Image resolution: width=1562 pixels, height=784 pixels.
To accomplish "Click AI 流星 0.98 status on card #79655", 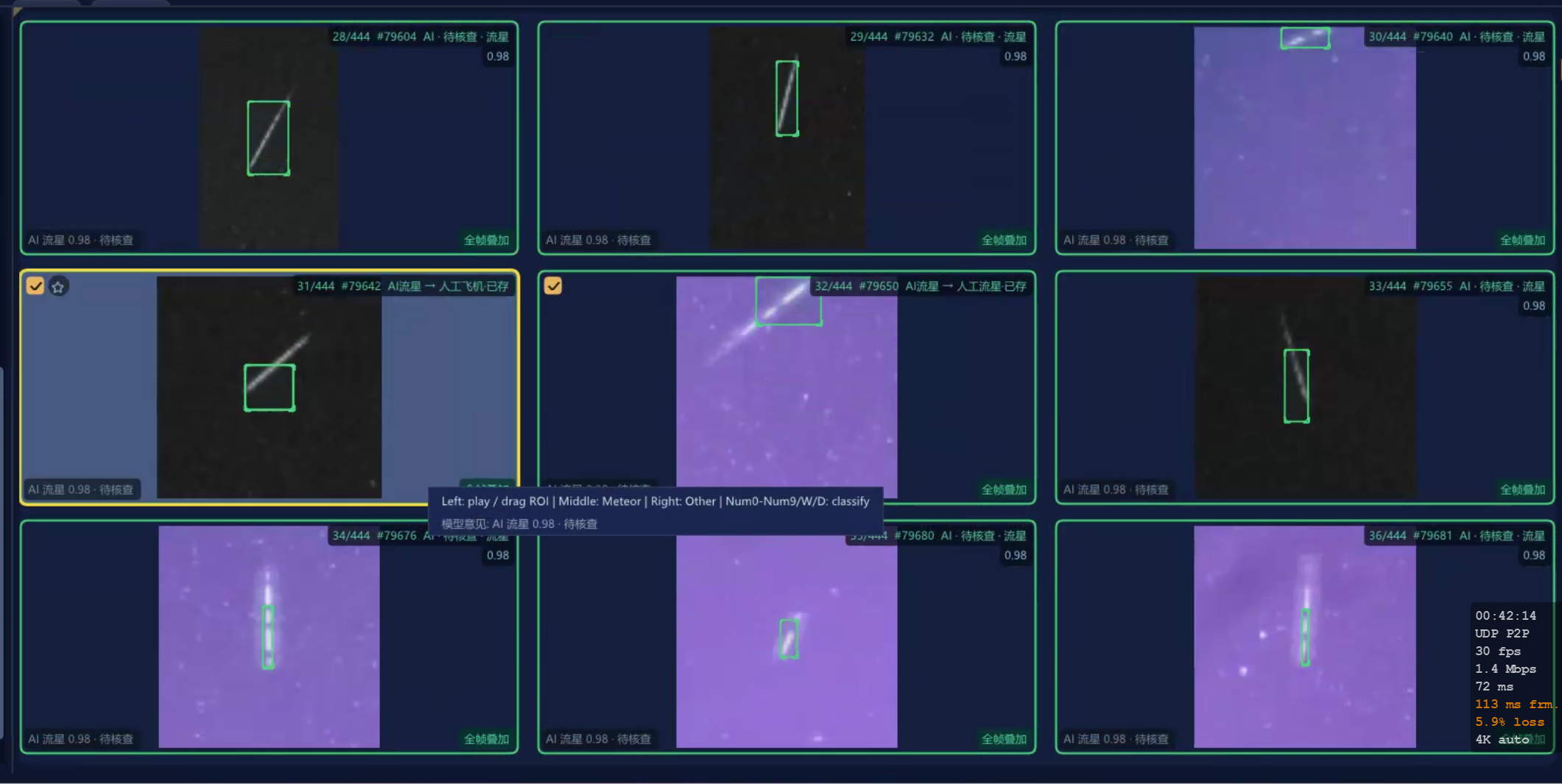I will tap(1116, 490).
